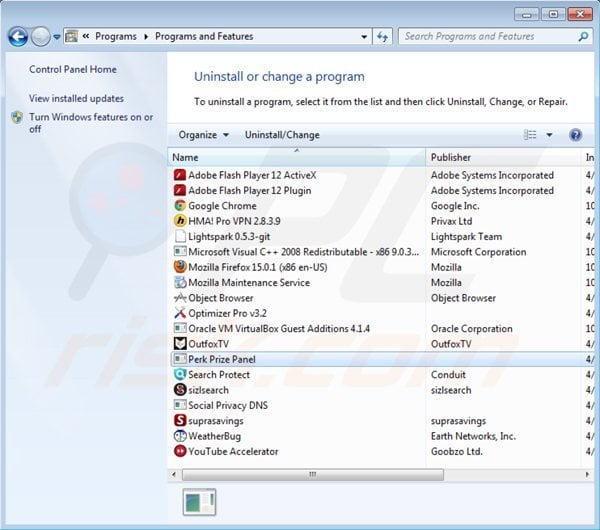Click the Programs breadcrumb
The height and width of the screenshot is (530, 600).
click(x=116, y=36)
